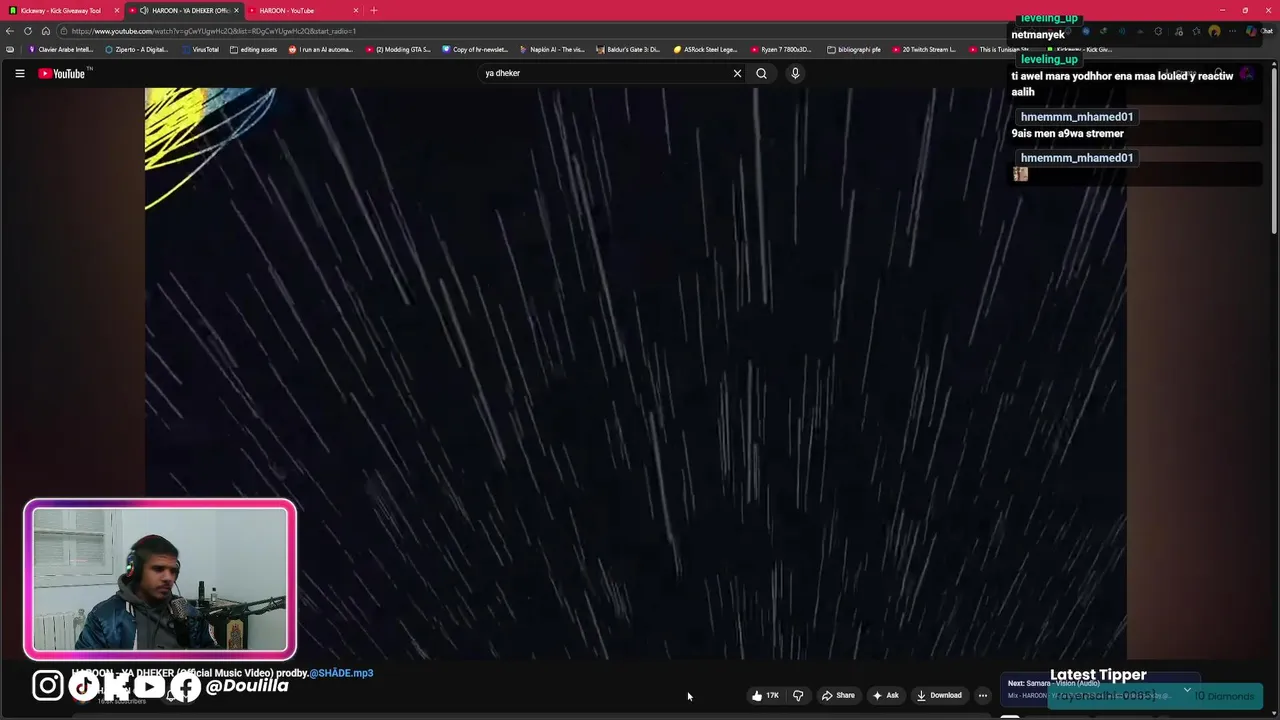Open the browser home page icon

(x=45, y=31)
